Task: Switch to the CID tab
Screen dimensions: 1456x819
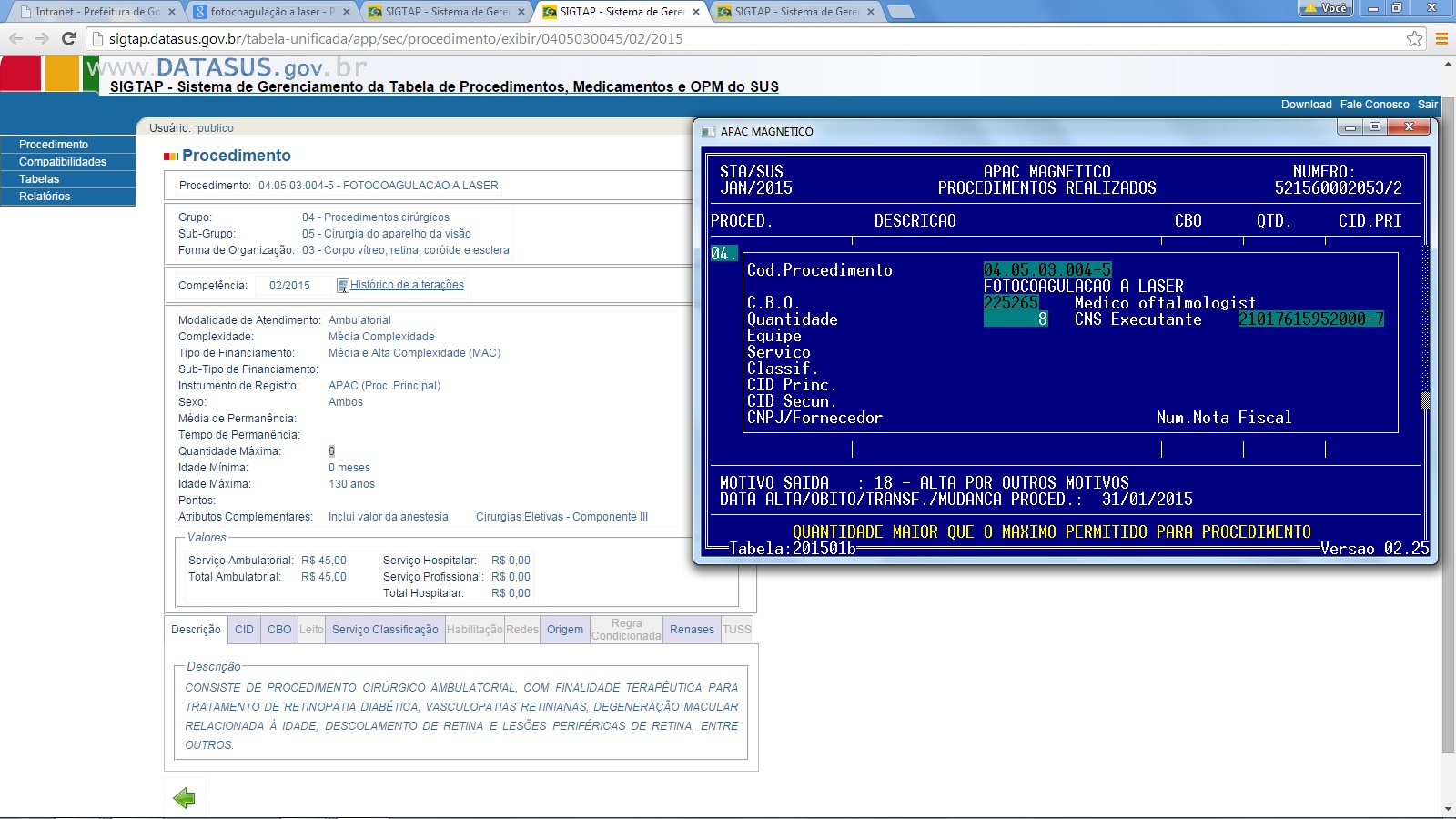Action: (244, 630)
